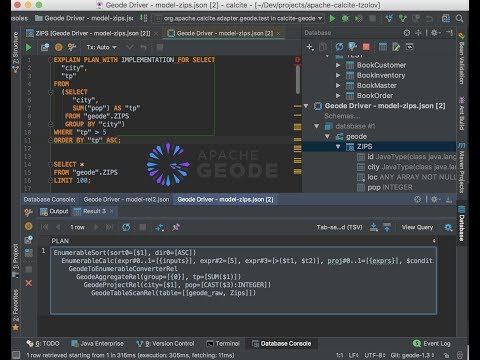Open the Bean Validation side panel
This screenshot has height=360, width=480.
(x=462, y=59)
